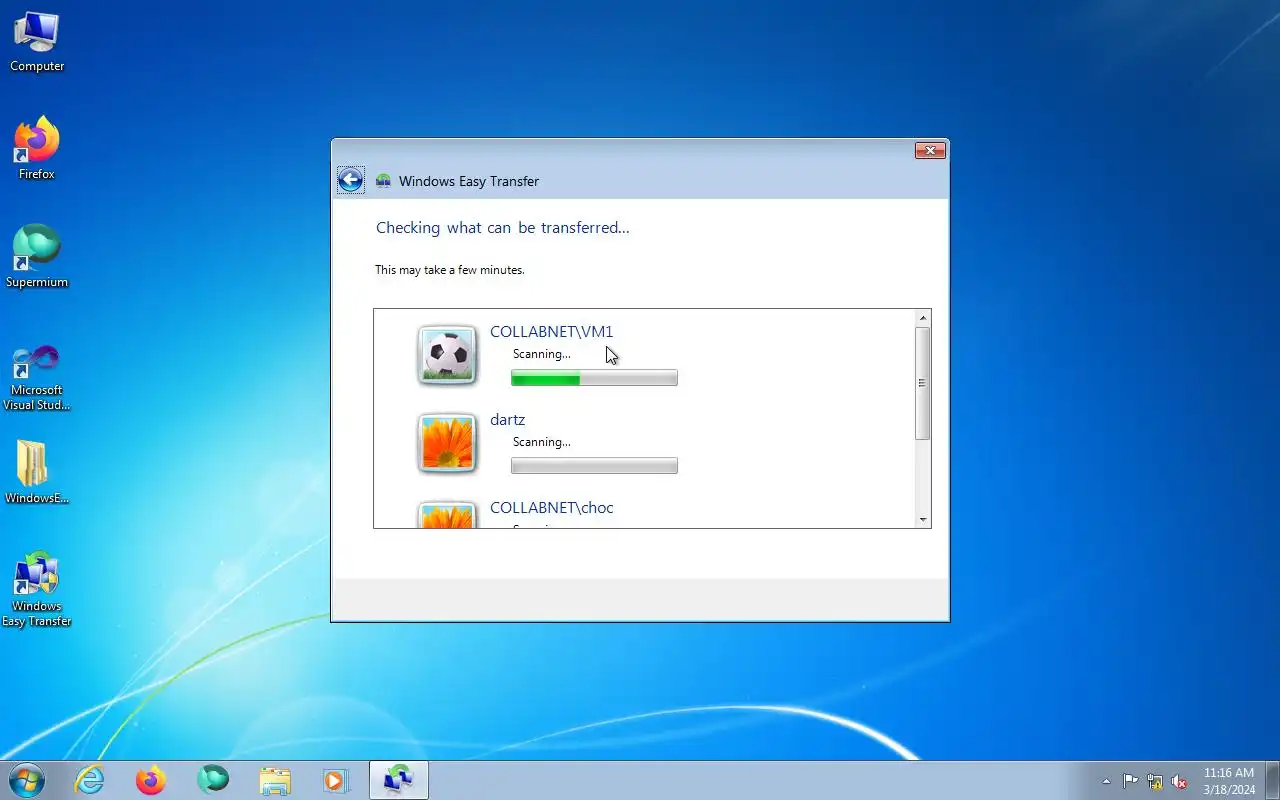Image resolution: width=1280 pixels, height=800 pixels.
Task: Click the dartz account name
Action: (x=507, y=420)
